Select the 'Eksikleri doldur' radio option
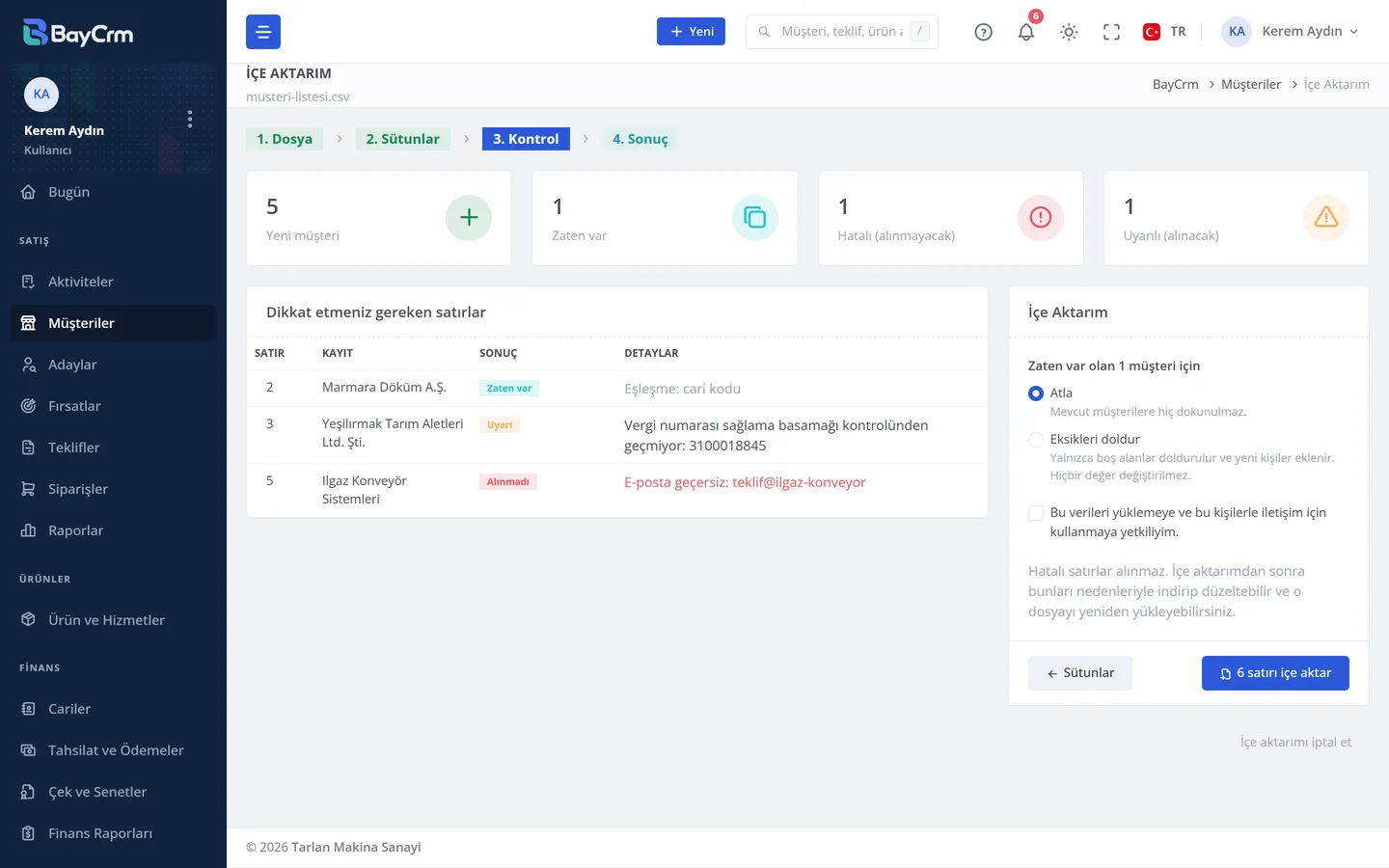This screenshot has height=868, width=1389. [1036, 440]
